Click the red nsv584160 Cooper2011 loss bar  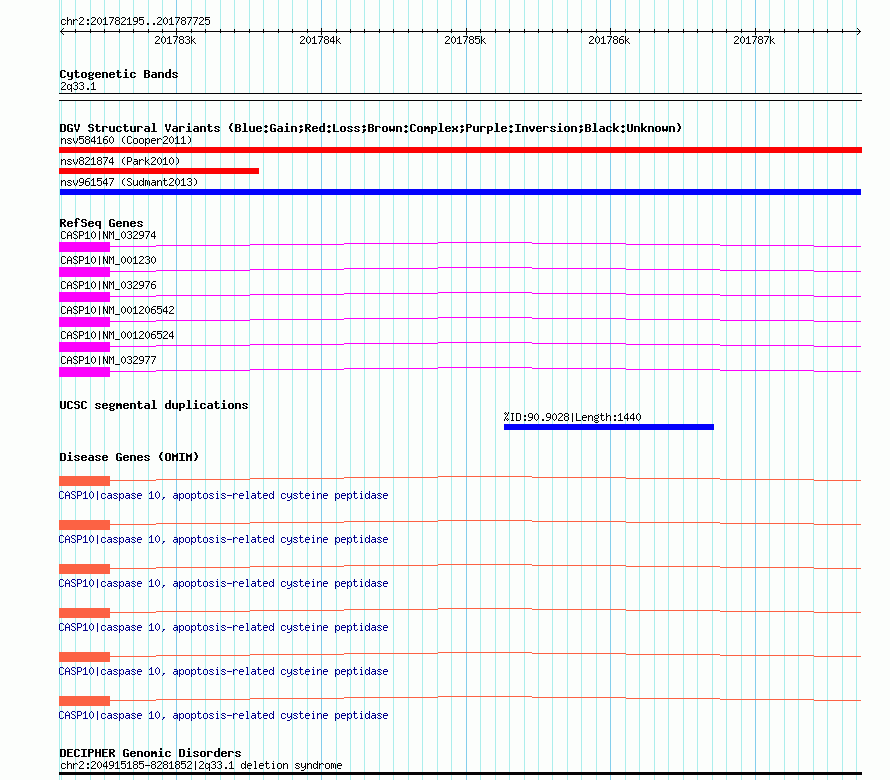(x=460, y=150)
